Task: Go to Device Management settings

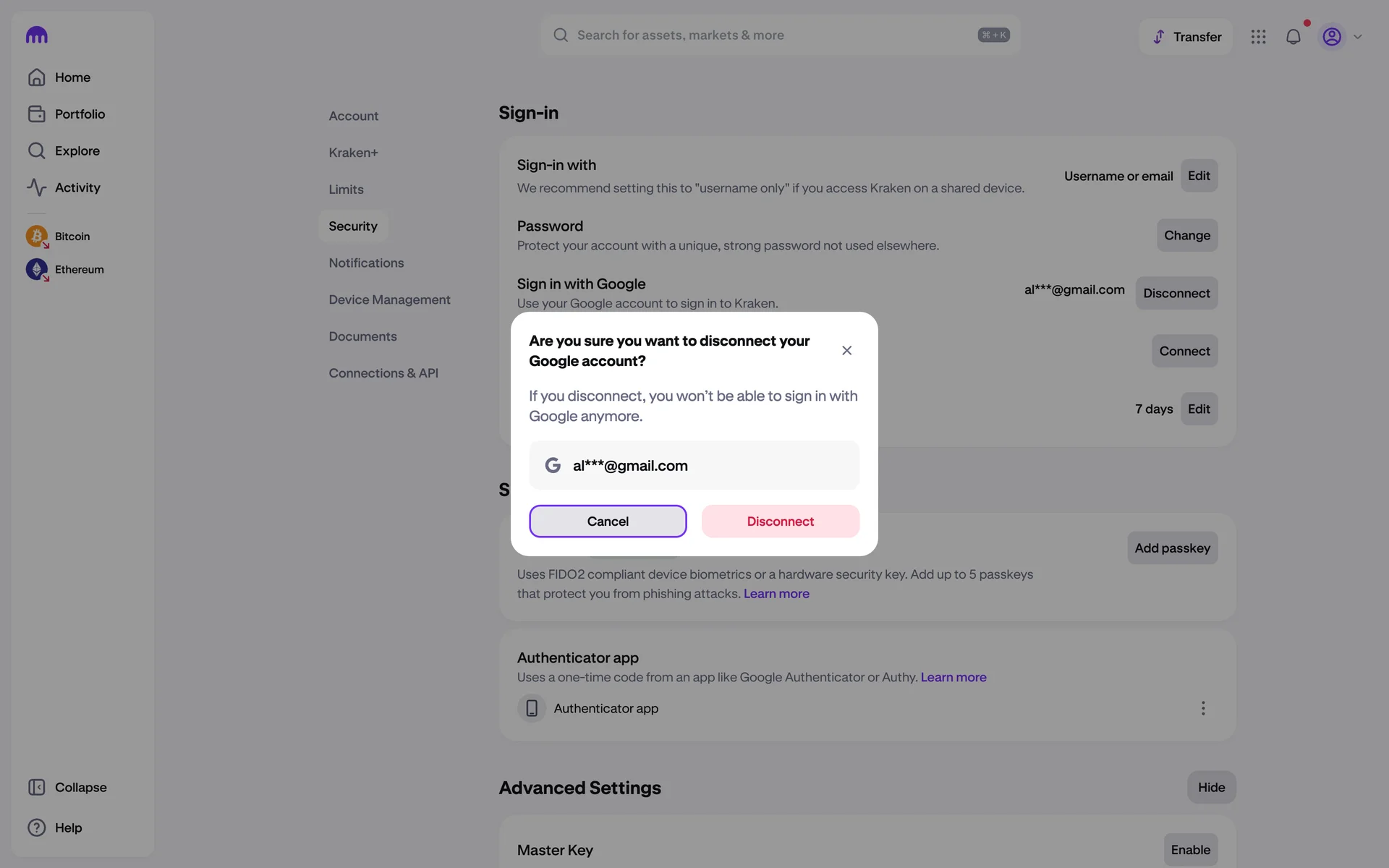Action: coord(389,299)
